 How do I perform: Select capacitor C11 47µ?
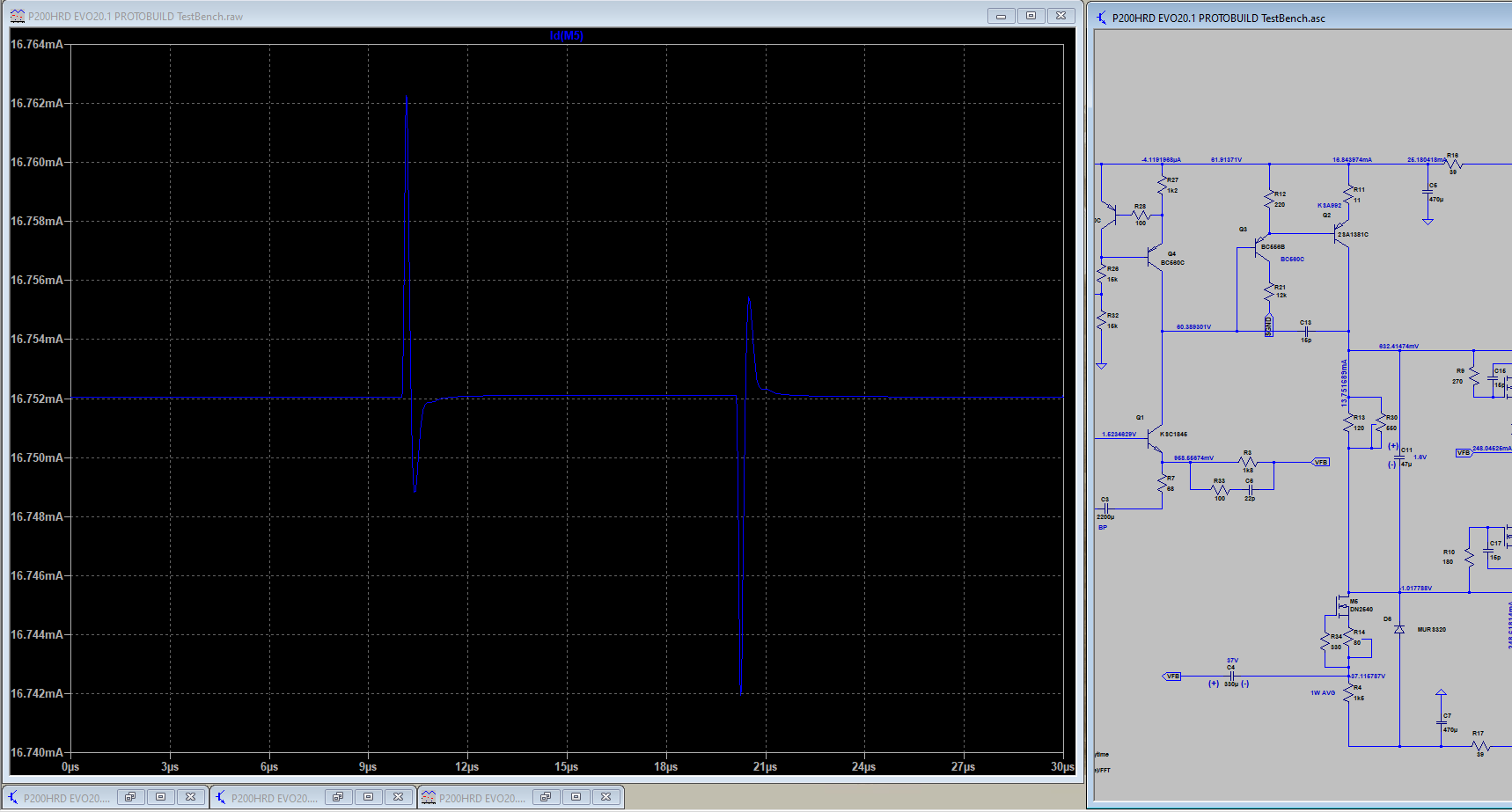tap(1399, 457)
